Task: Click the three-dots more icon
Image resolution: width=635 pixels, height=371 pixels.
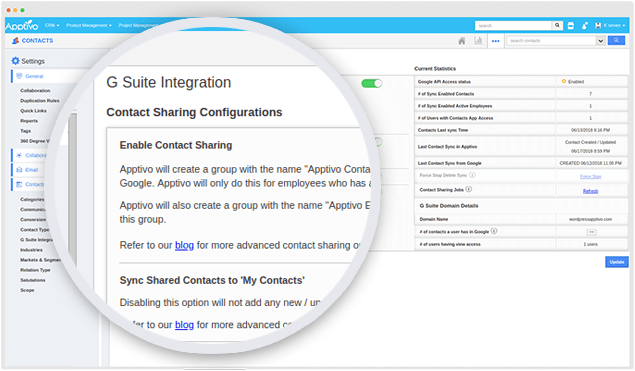Action: tap(495, 41)
